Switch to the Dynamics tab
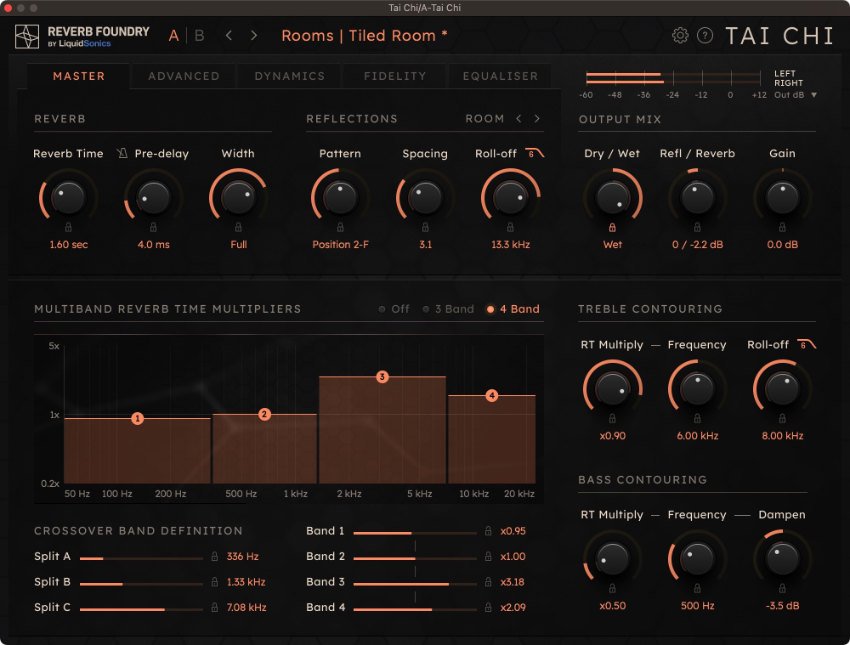 (288, 75)
